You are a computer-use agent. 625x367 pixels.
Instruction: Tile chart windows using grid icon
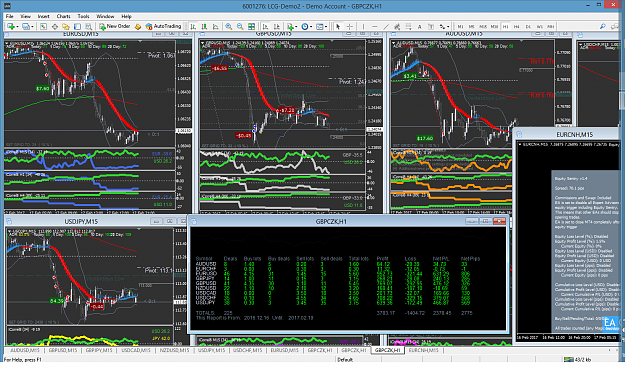click(x=252, y=27)
